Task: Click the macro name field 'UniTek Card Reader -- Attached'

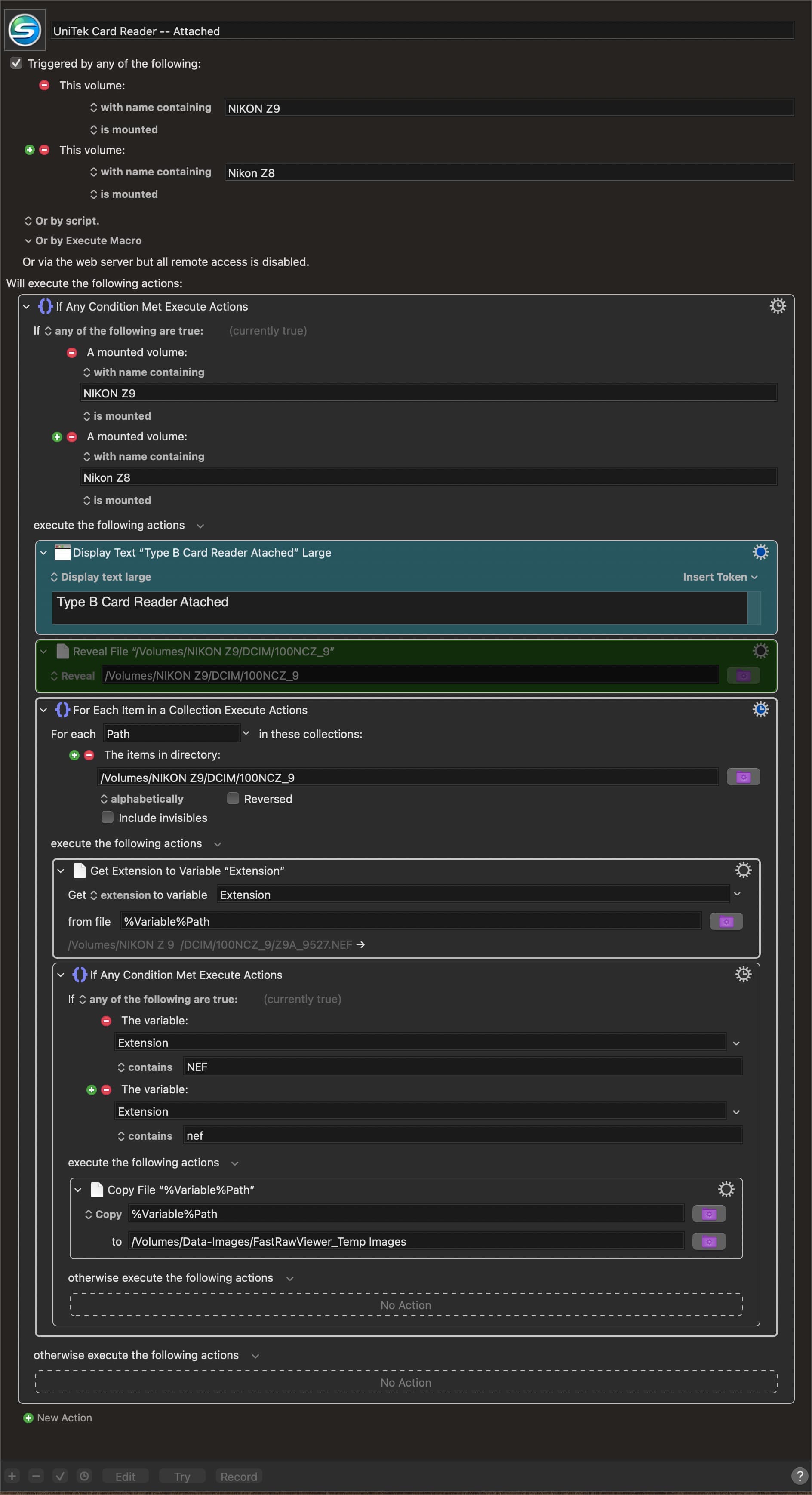Action: coord(422,31)
